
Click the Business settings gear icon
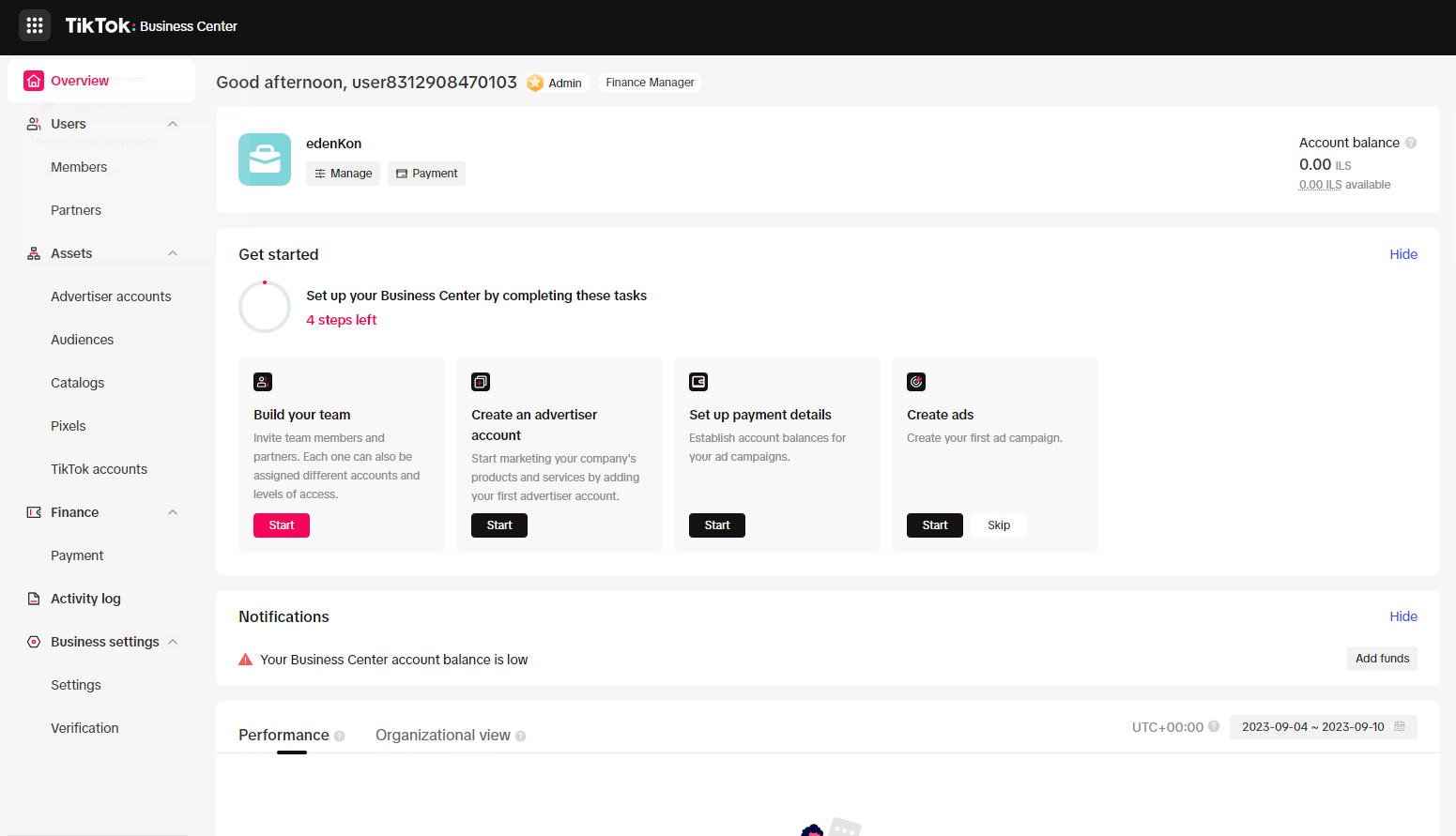(34, 642)
